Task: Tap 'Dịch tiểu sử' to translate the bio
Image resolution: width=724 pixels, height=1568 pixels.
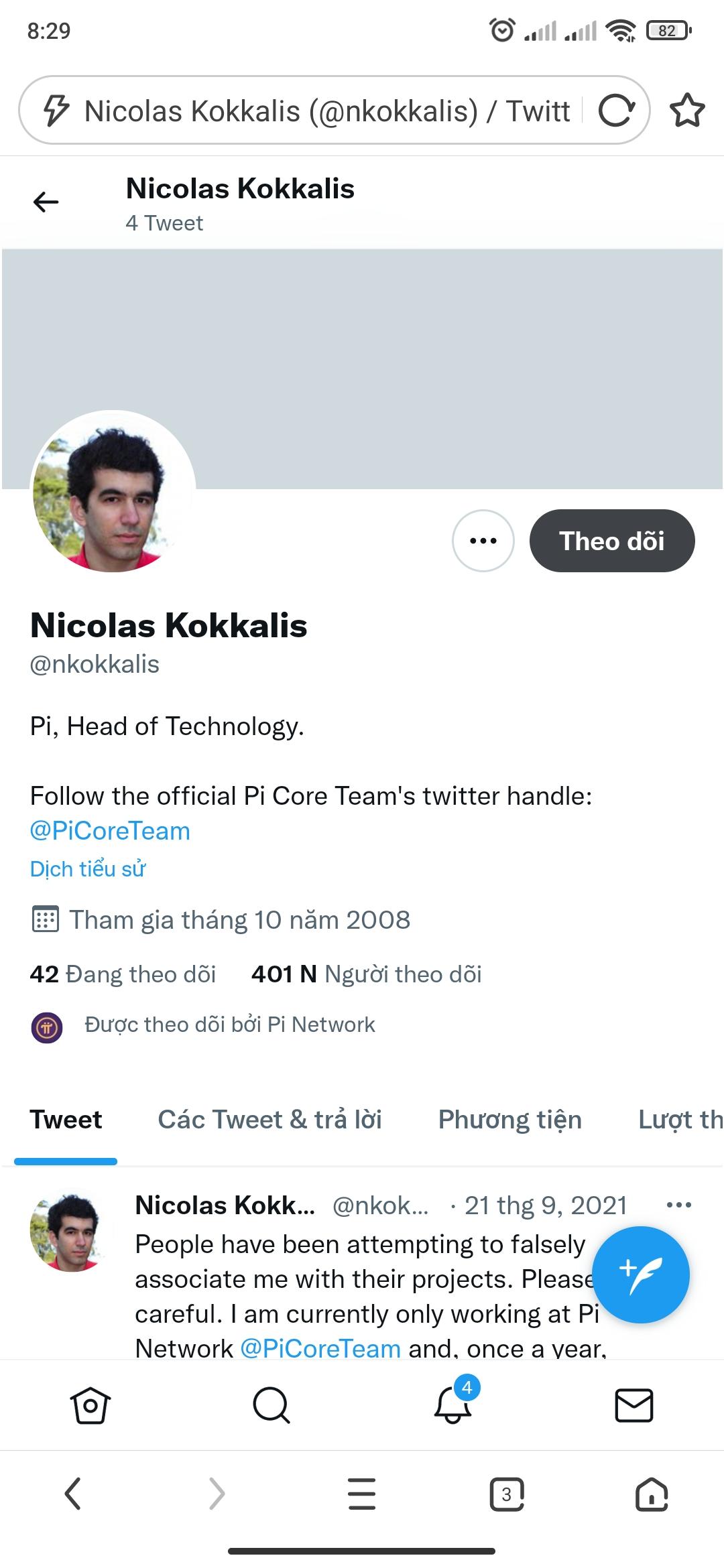Action: pyautogui.click(x=88, y=869)
